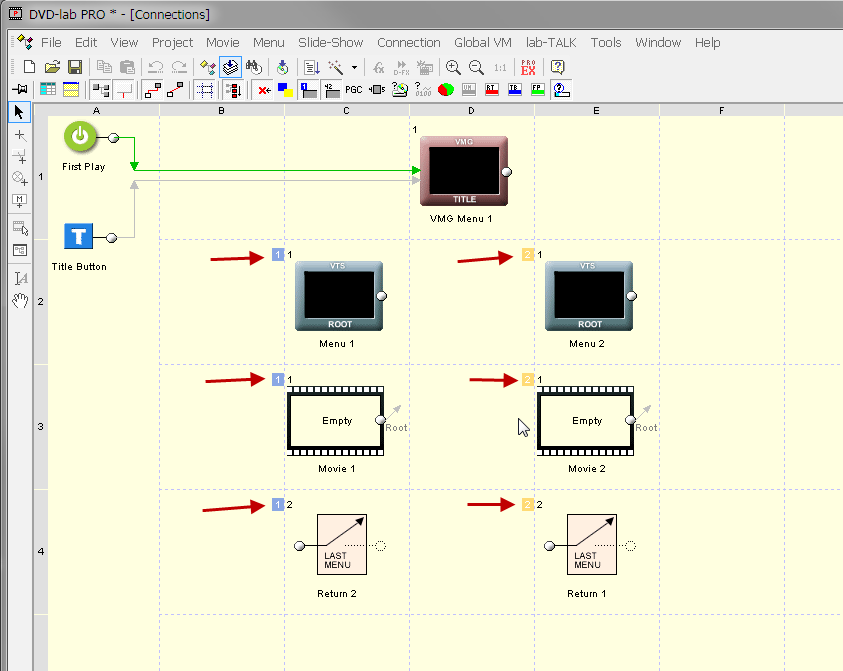Toggle the TB blue button links icon

[x=515, y=90]
